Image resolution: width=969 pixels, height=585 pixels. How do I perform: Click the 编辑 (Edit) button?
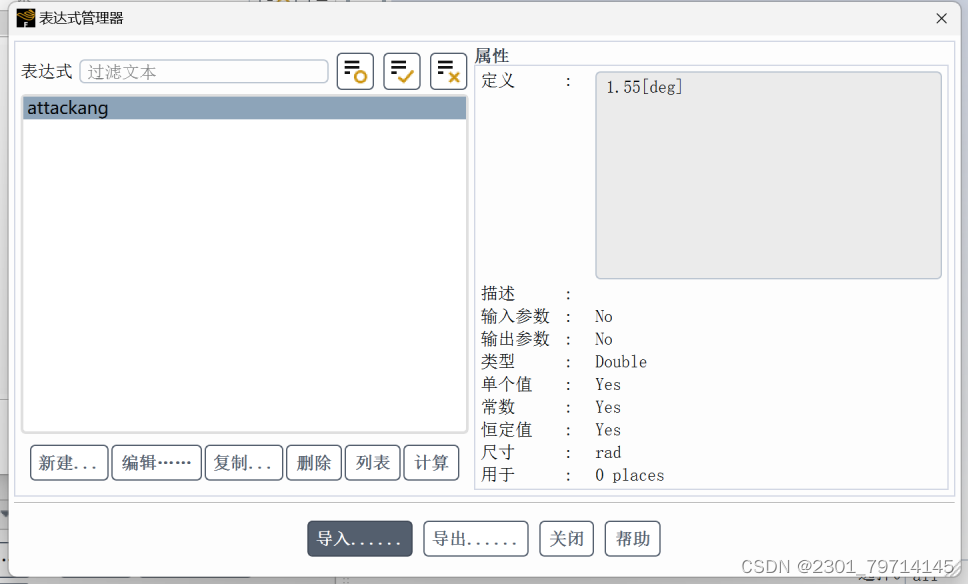pyautogui.click(x=156, y=462)
